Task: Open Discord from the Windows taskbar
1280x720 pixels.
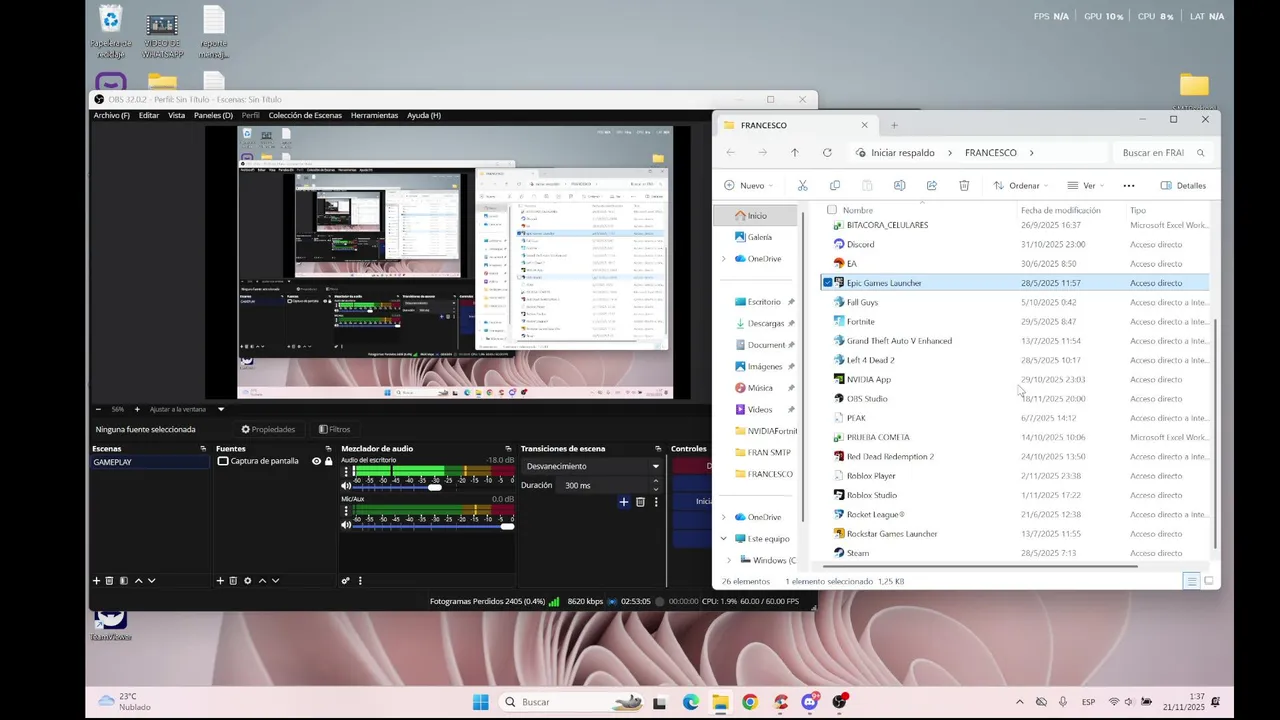Action: (810, 702)
